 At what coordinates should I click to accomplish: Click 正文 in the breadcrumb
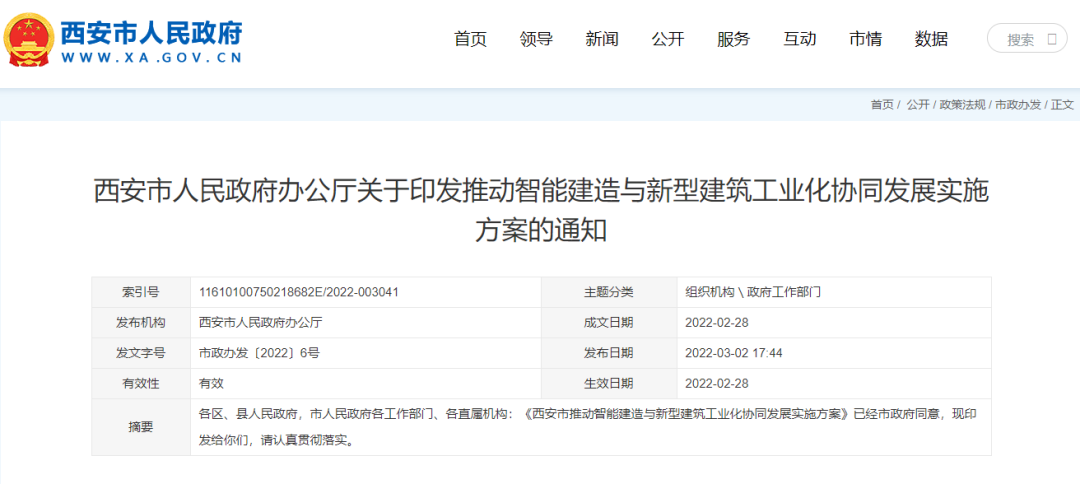point(1062,105)
